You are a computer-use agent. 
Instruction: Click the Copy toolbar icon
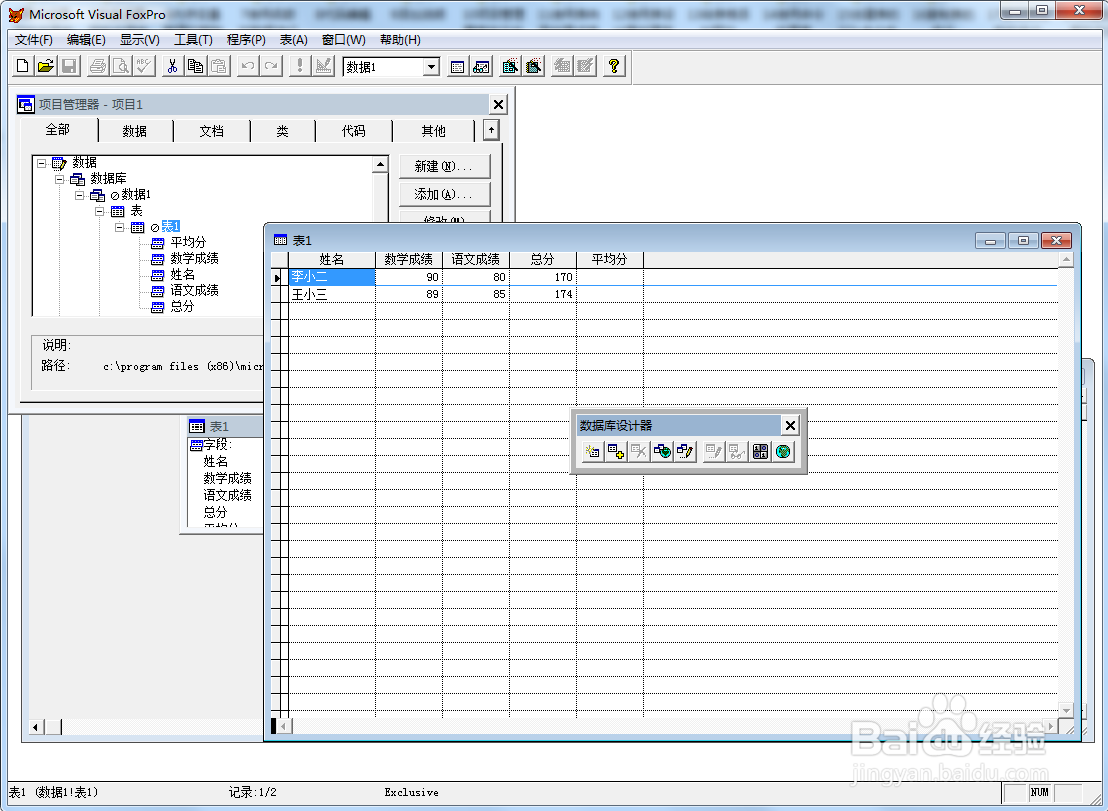(195, 66)
